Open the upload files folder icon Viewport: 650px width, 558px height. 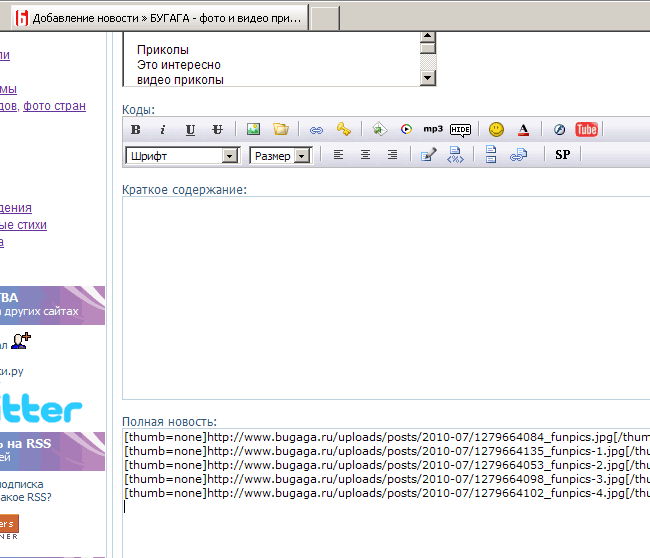[281, 130]
